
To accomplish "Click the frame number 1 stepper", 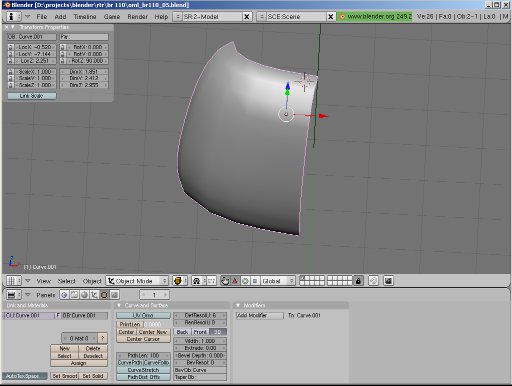I will click(x=154, y=295).
